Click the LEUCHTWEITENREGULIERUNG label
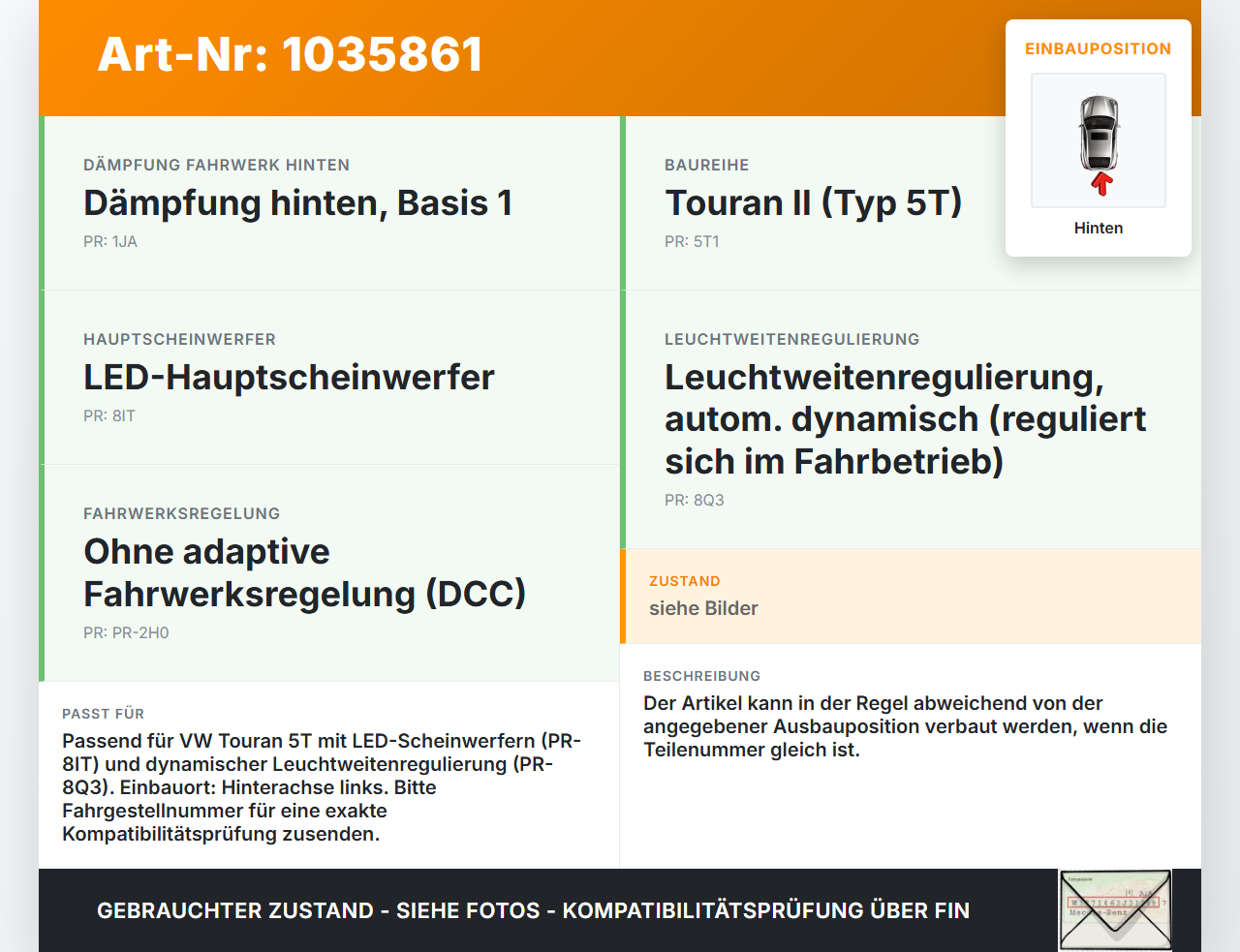Image resolution: width=1240 pixels, height=952 pixels. click(791, 339)
